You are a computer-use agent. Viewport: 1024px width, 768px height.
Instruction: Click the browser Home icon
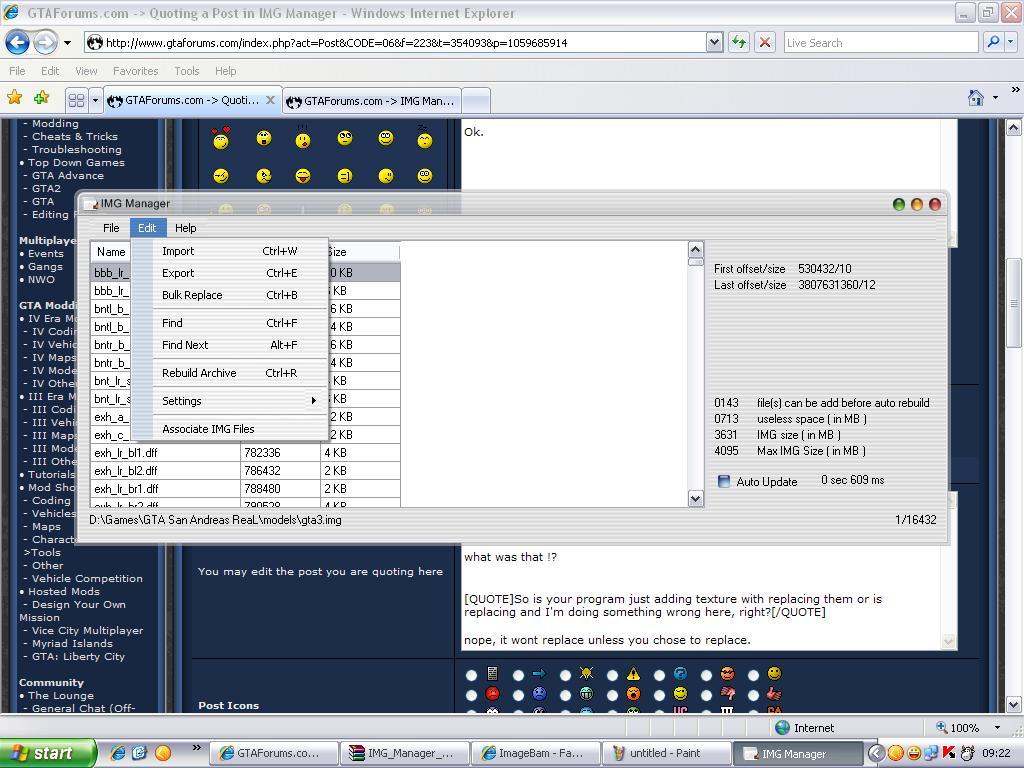tap(976, 98)
